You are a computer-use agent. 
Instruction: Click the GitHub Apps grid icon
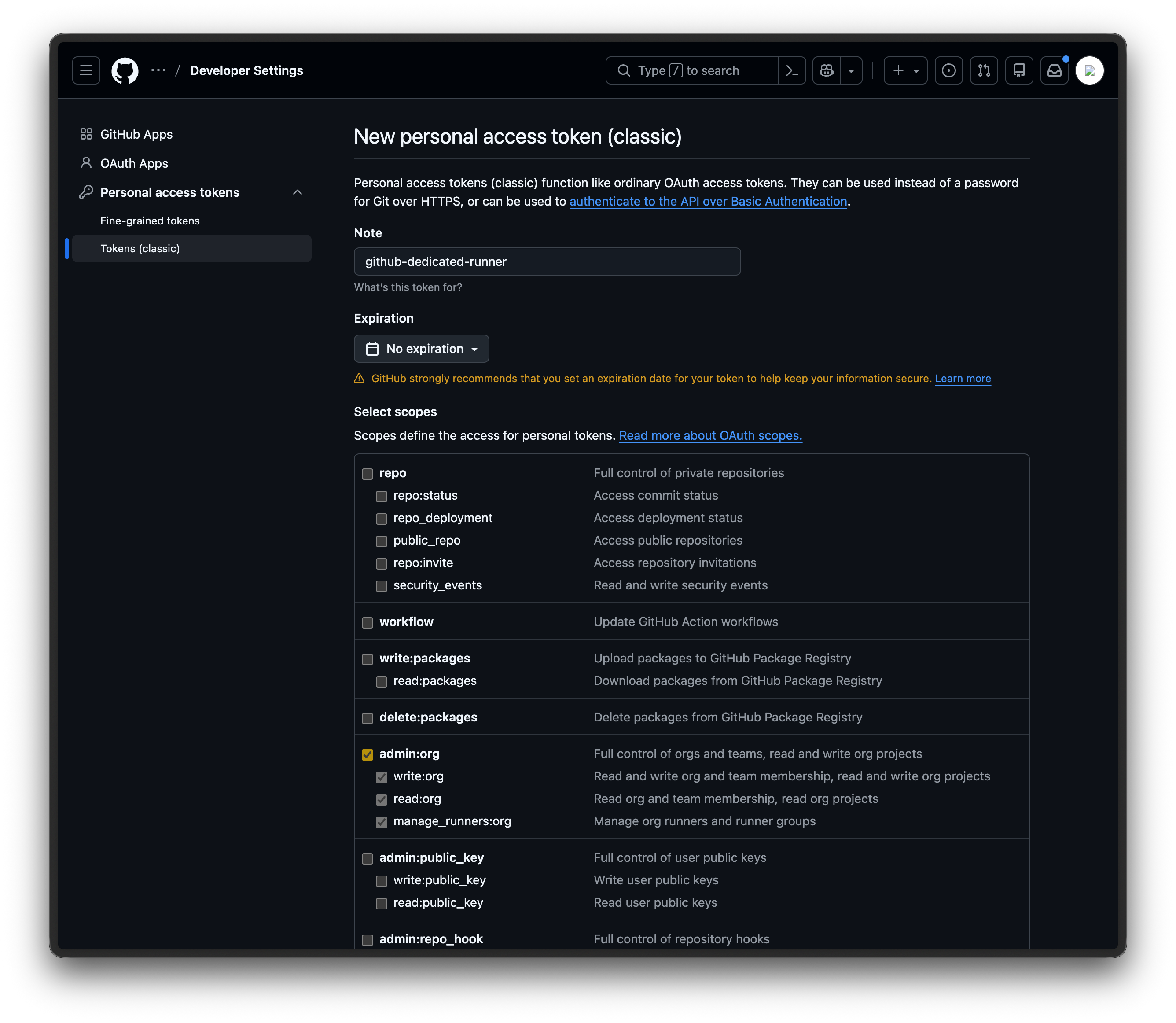coord(86,133)
